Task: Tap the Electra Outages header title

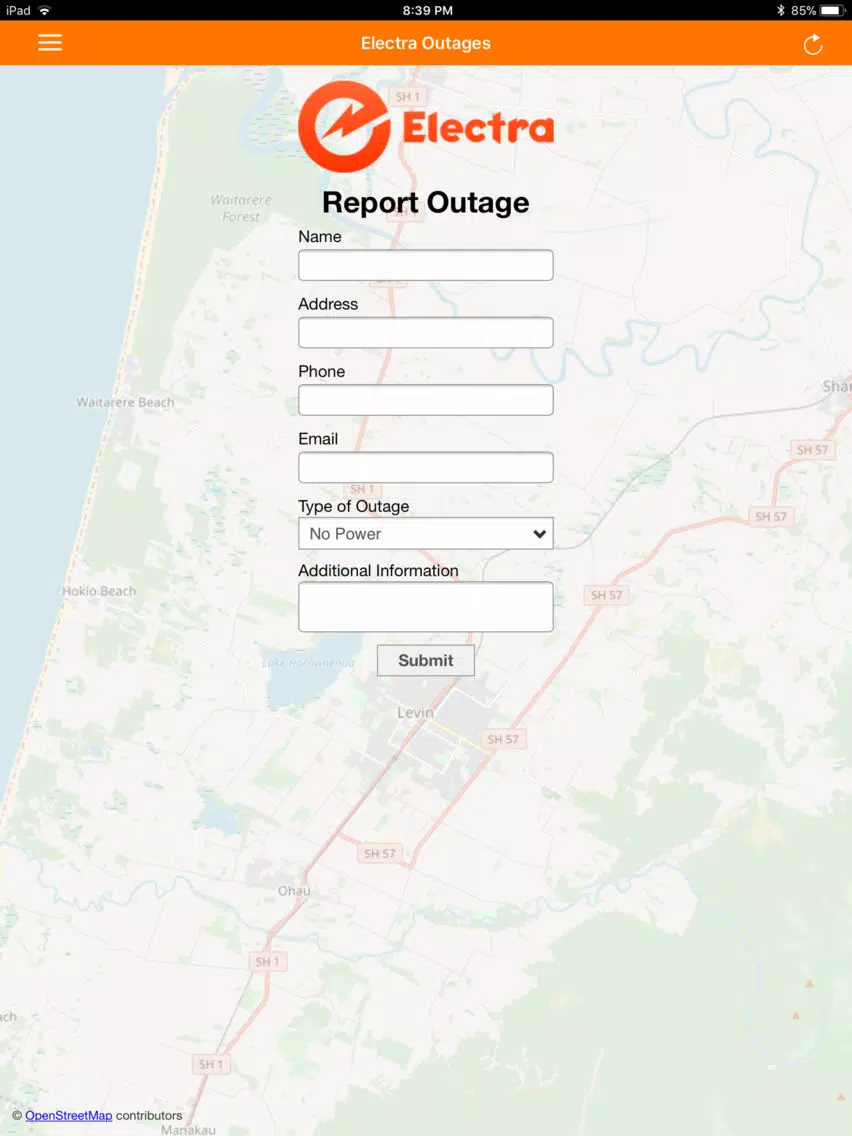Action: point(426,43)
